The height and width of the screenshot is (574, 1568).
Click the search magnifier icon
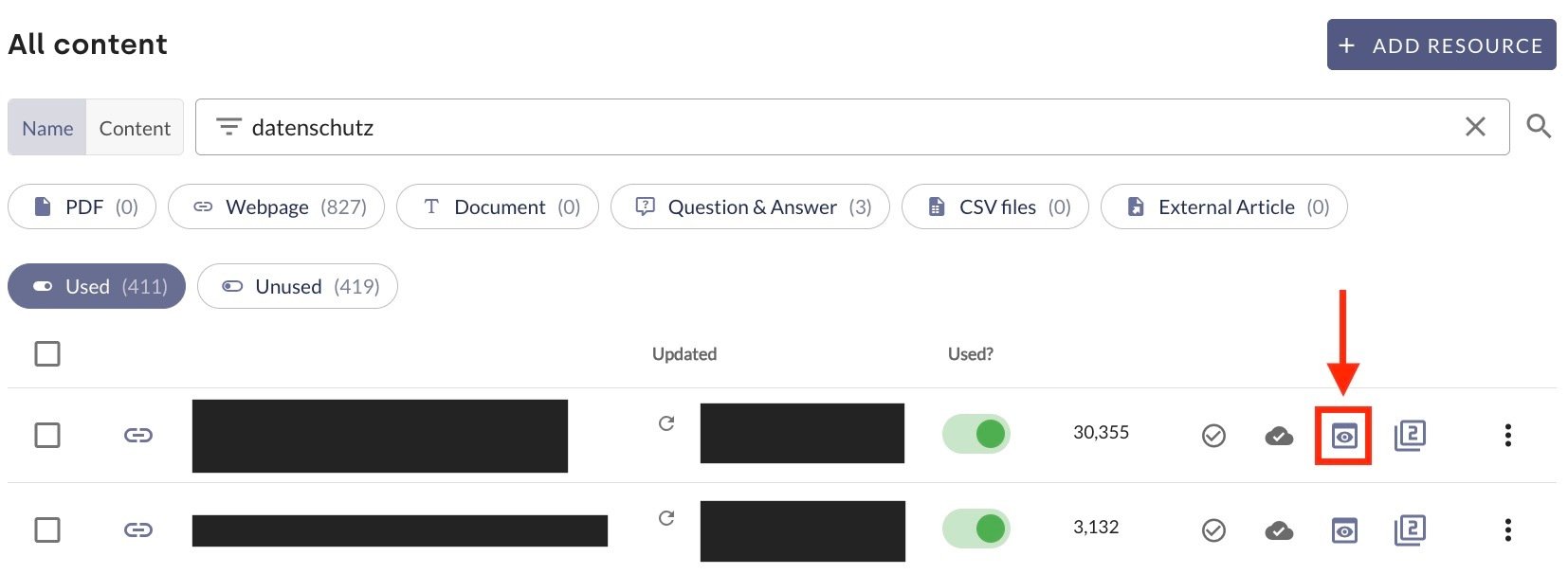coord(1539,127)
